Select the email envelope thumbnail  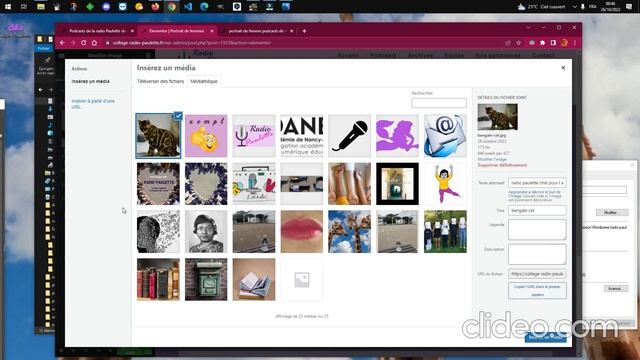[445, 136]
